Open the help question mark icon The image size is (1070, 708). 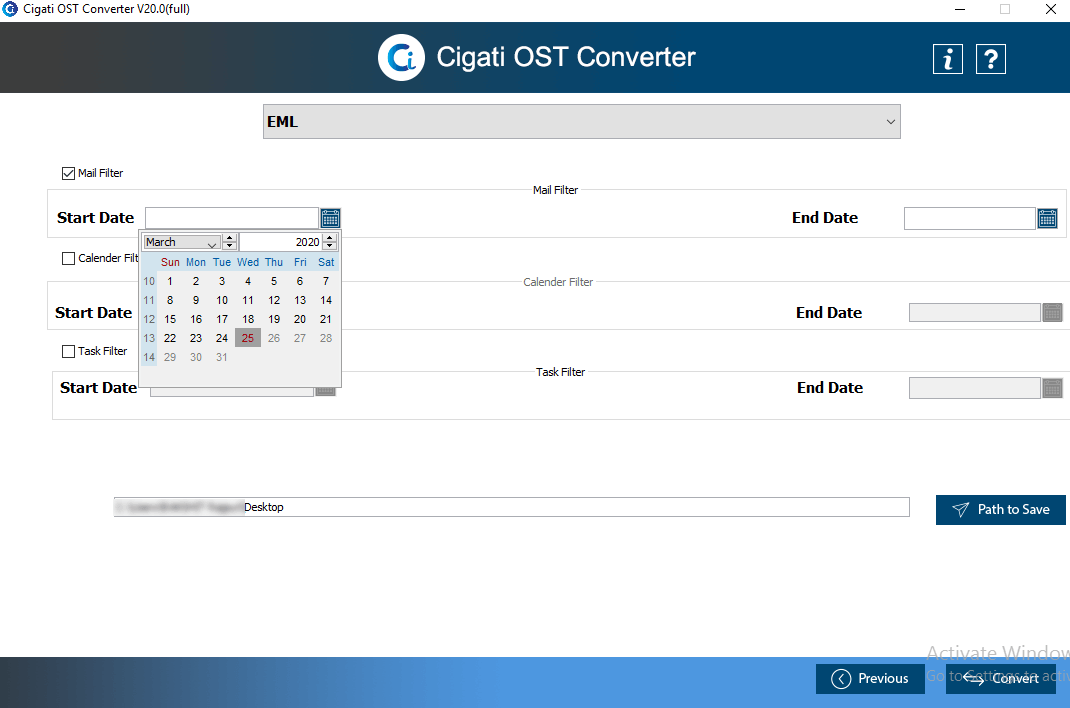(x=991, y=59)
